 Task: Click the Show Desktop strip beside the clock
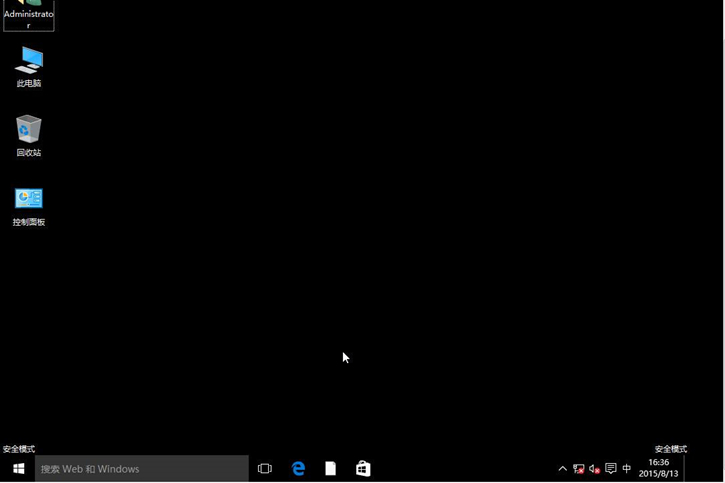pos(720,468)
